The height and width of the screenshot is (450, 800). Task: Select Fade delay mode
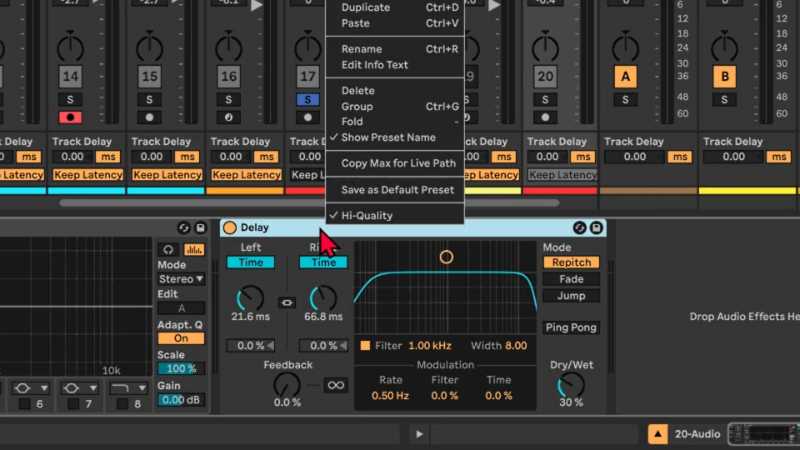[571, 279]
